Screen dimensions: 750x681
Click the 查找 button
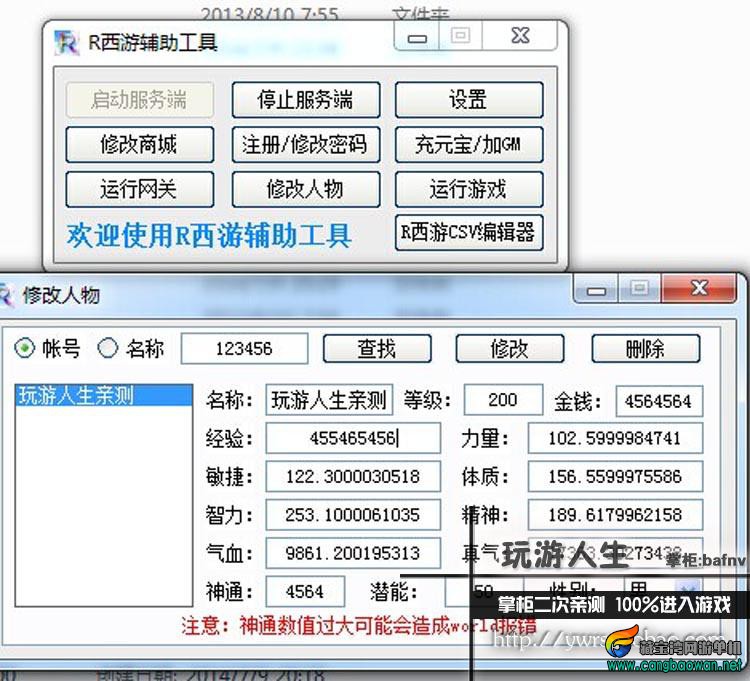click(x=377, y=349)
